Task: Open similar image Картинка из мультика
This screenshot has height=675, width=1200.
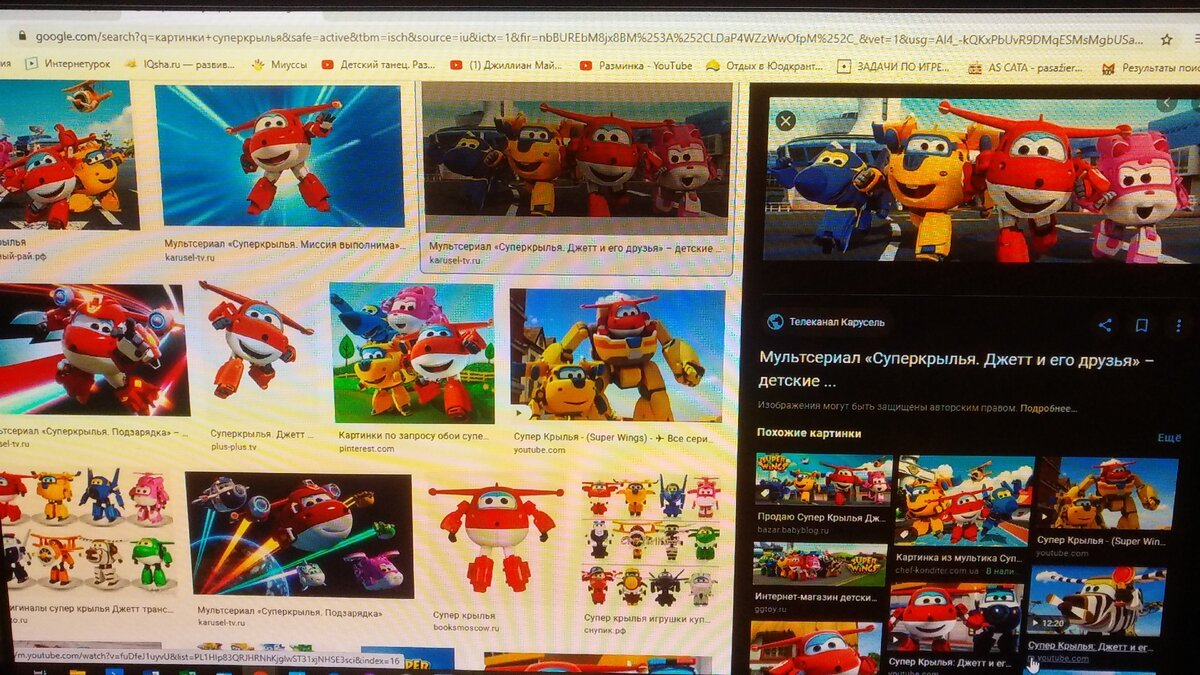Action: (x=964, y=500)
